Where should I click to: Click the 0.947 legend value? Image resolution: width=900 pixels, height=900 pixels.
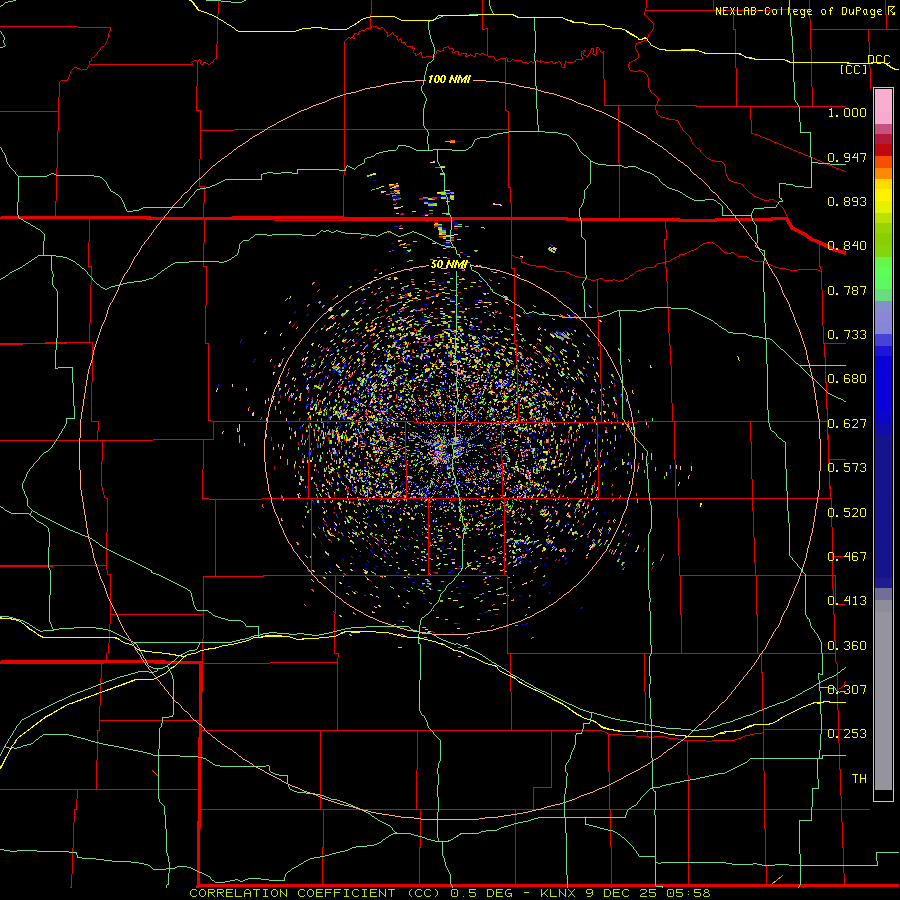[x=847, y=157]
